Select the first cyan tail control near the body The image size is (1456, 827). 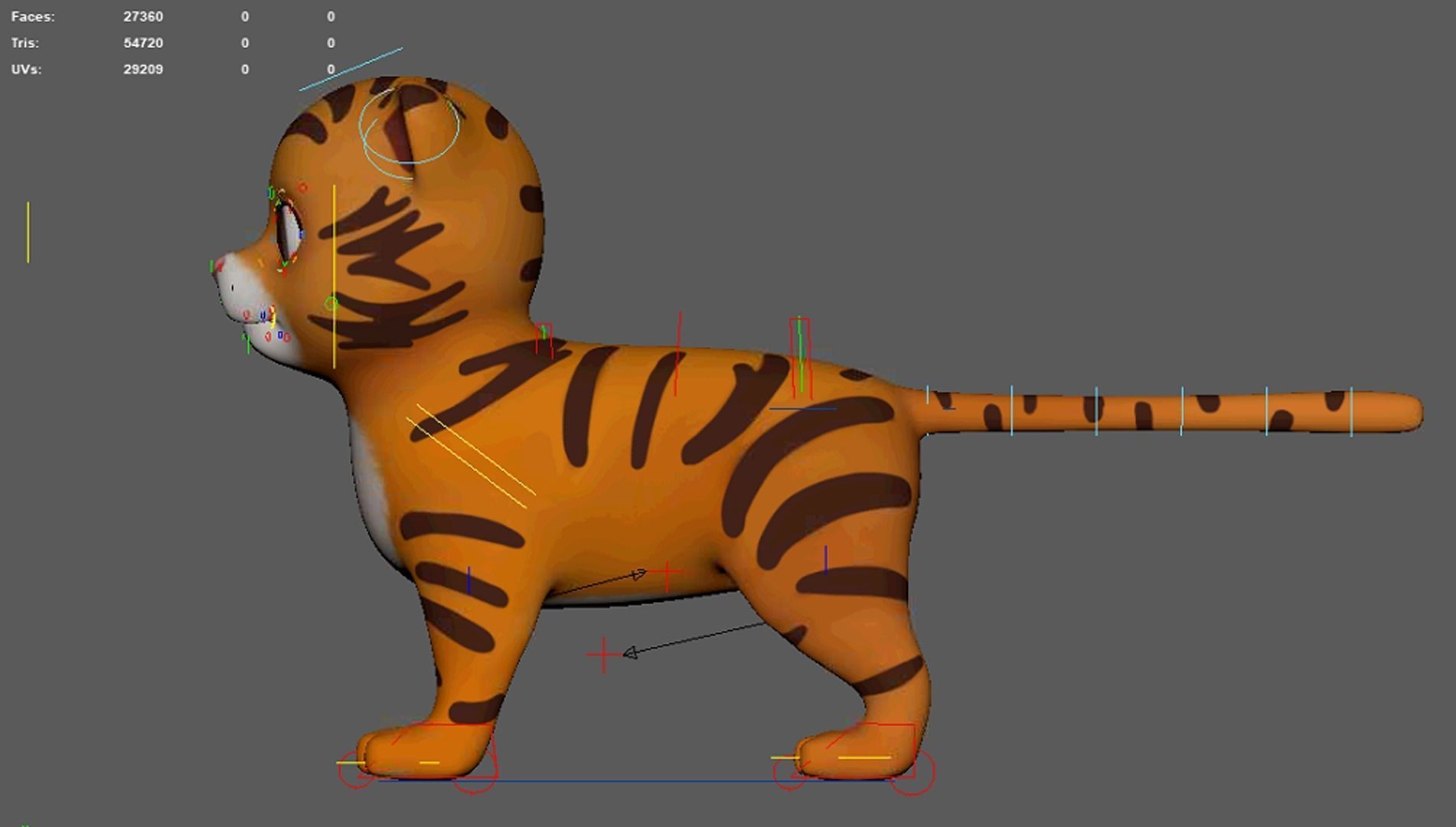(x=927, y=412)
